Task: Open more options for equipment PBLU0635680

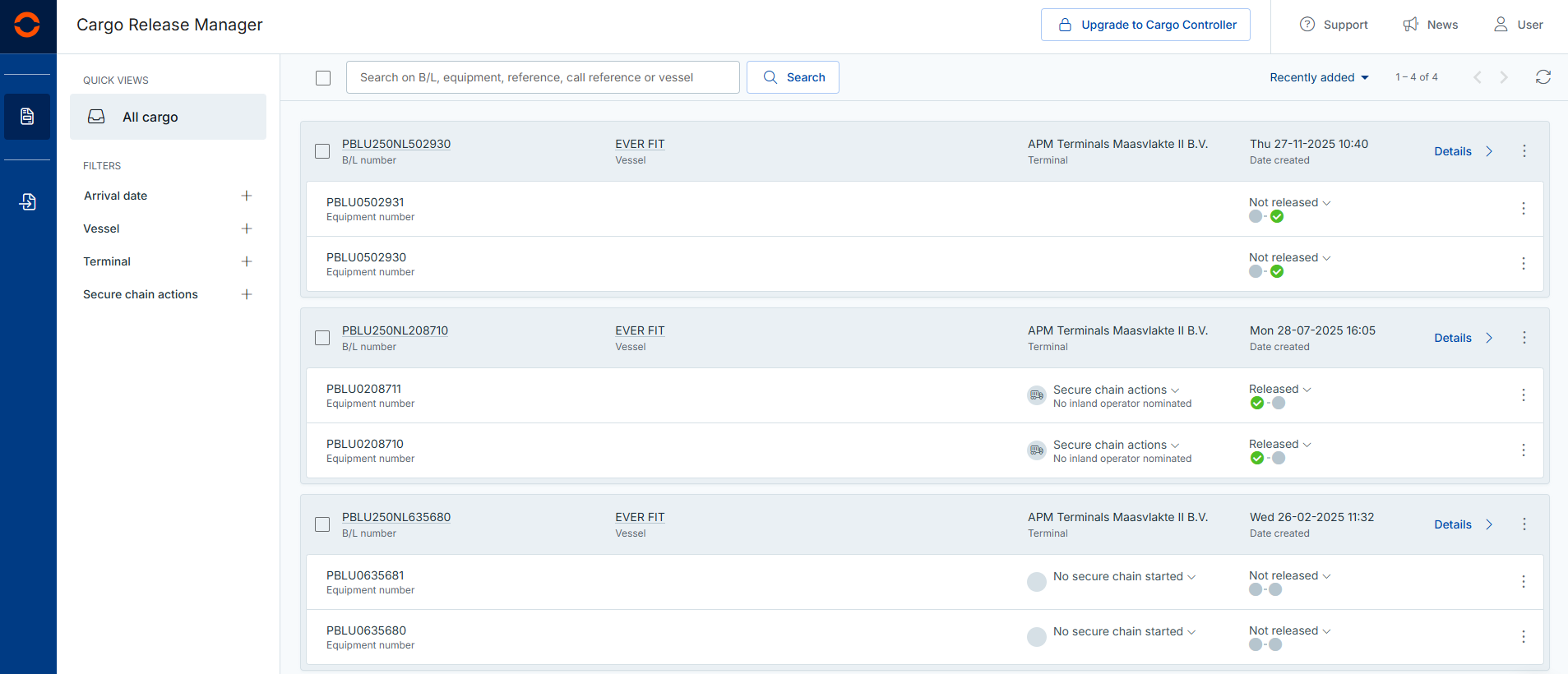Action: click(1524, 637)
